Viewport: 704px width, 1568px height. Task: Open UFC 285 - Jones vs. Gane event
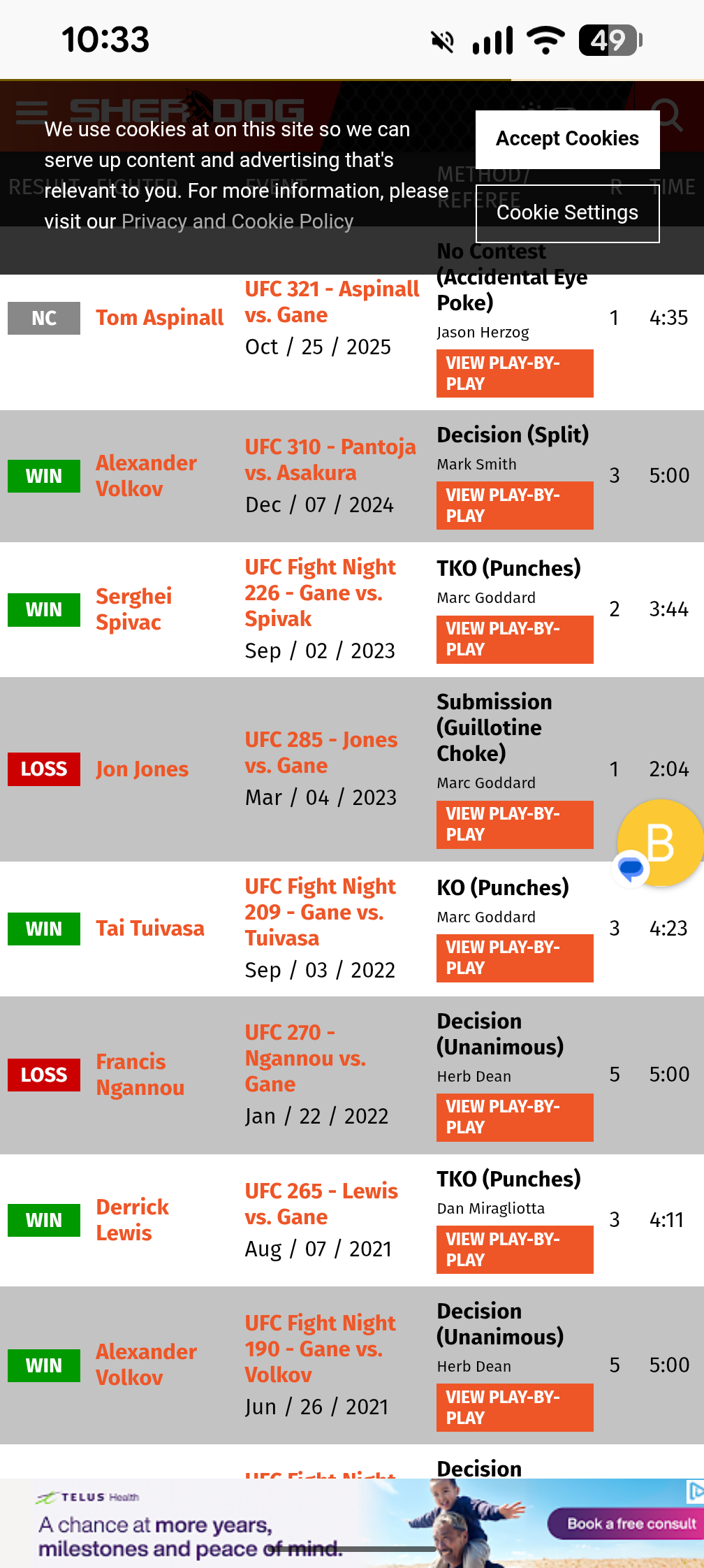[321, 753]
